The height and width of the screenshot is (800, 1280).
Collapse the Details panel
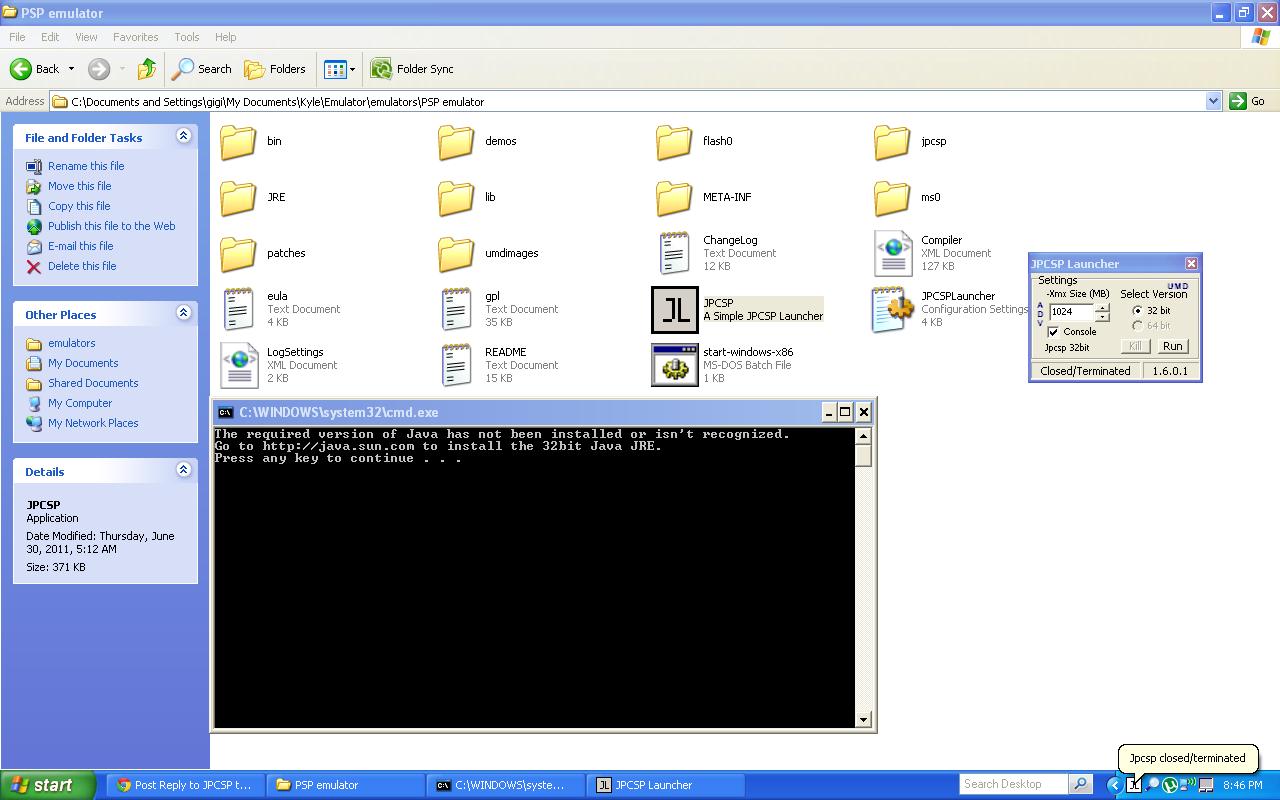(183, 470)
